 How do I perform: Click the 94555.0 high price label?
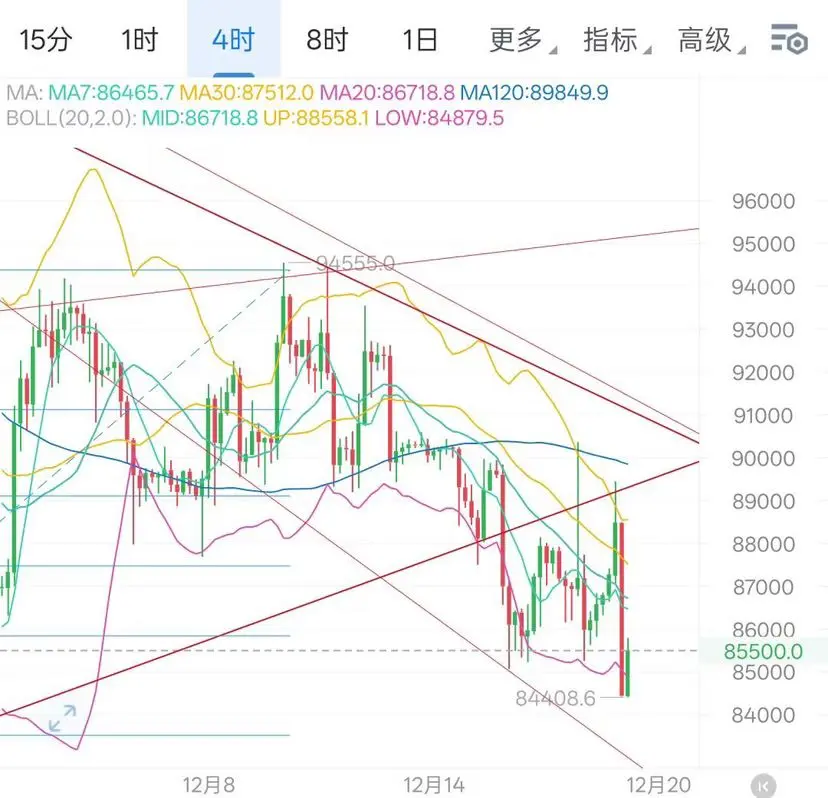(355, 263)
